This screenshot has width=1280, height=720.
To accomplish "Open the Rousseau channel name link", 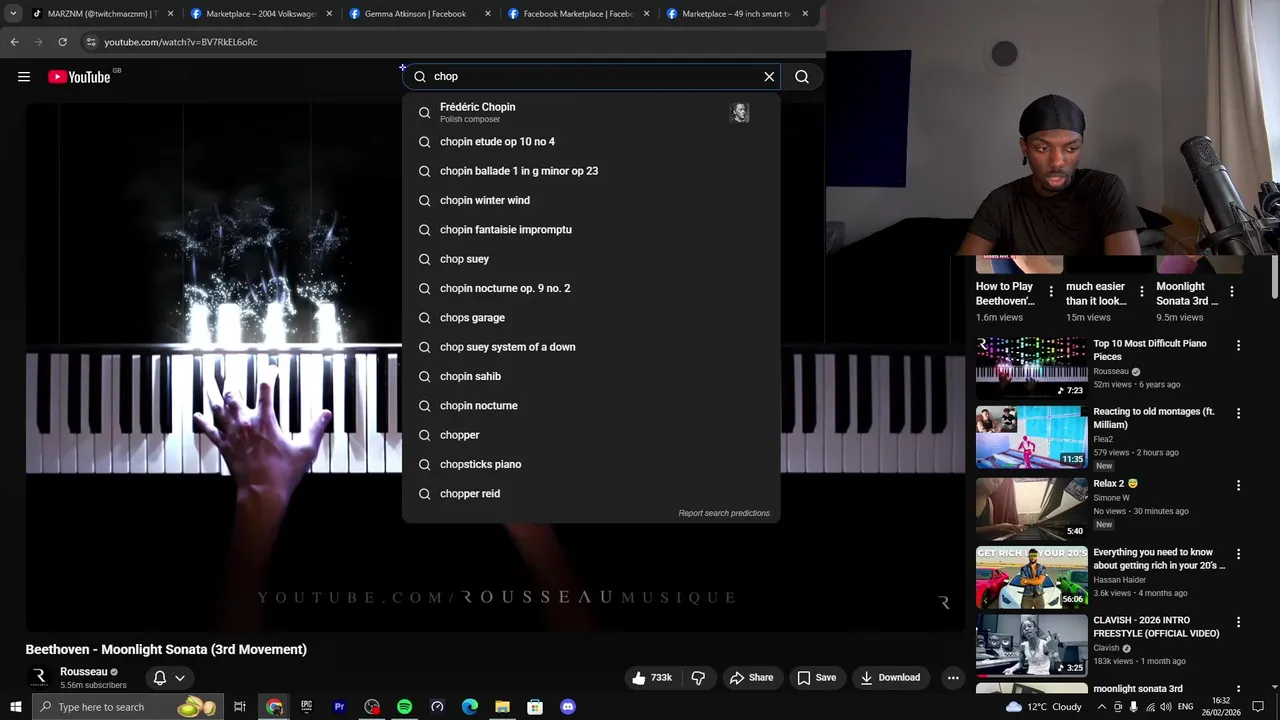I will (x=83, y=672).
